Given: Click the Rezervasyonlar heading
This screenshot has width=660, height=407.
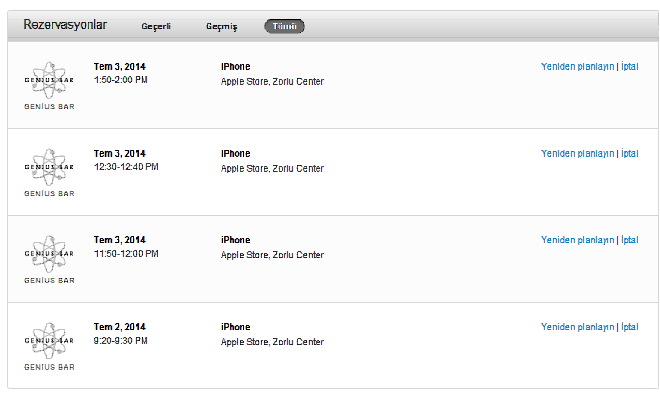Looking at the screenshot, I should [x=65, y=25].
